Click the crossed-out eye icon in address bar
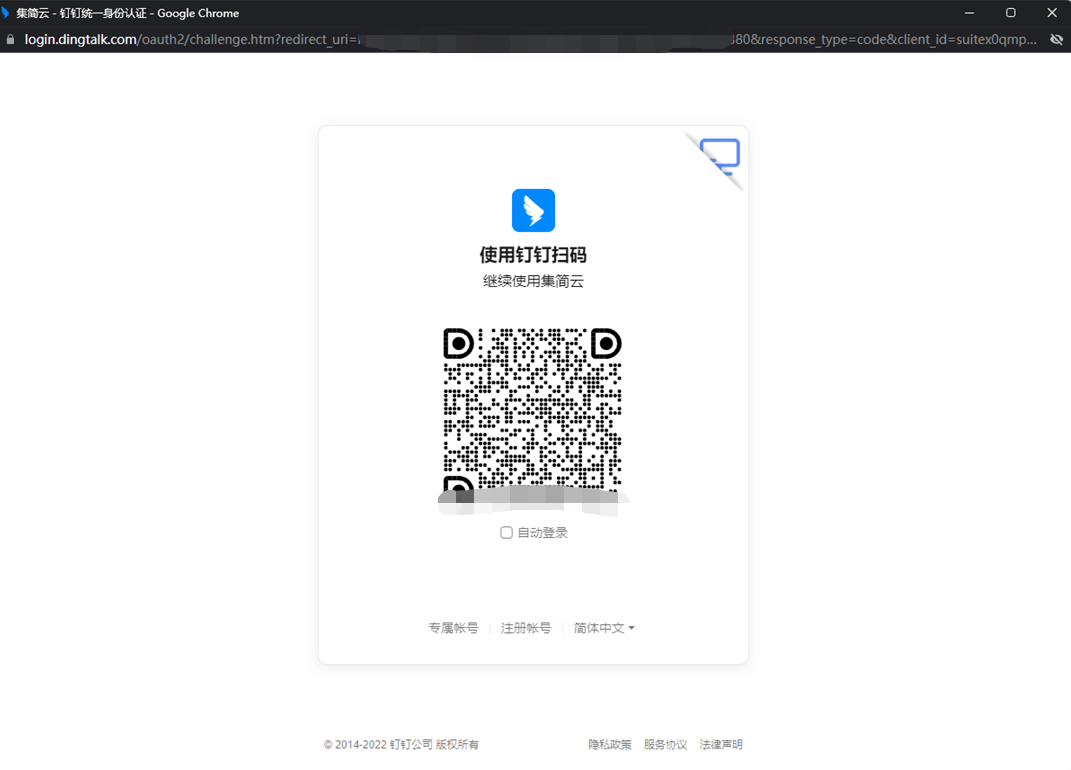The image size is (1071, 770). [1056, 39]
